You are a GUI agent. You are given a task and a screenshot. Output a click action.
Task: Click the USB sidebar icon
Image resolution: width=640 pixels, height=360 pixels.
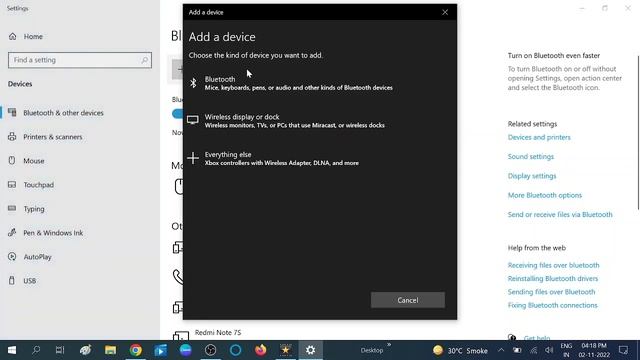12,280
